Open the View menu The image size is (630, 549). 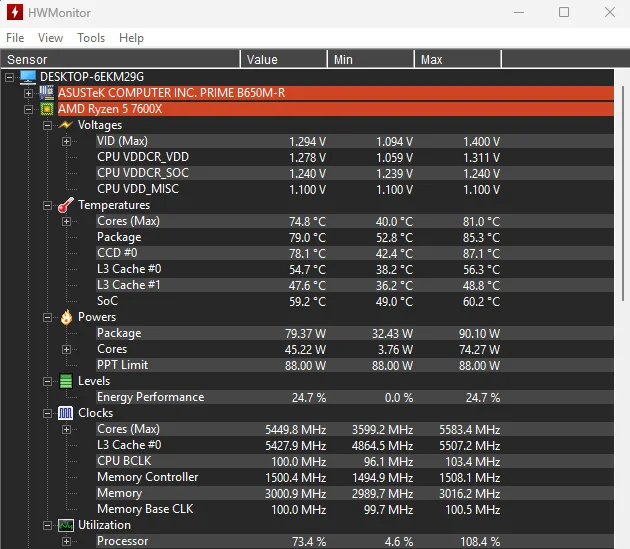50,38
